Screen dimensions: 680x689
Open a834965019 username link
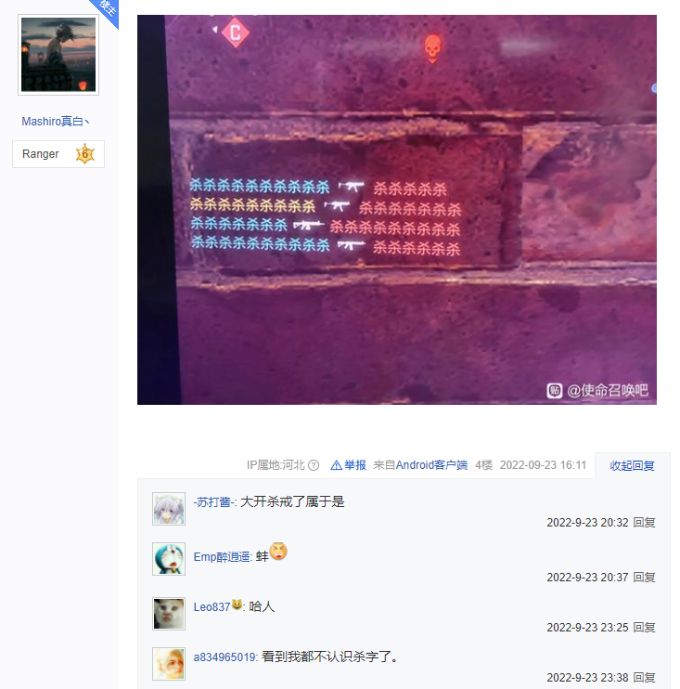click(x=225, y=657)
